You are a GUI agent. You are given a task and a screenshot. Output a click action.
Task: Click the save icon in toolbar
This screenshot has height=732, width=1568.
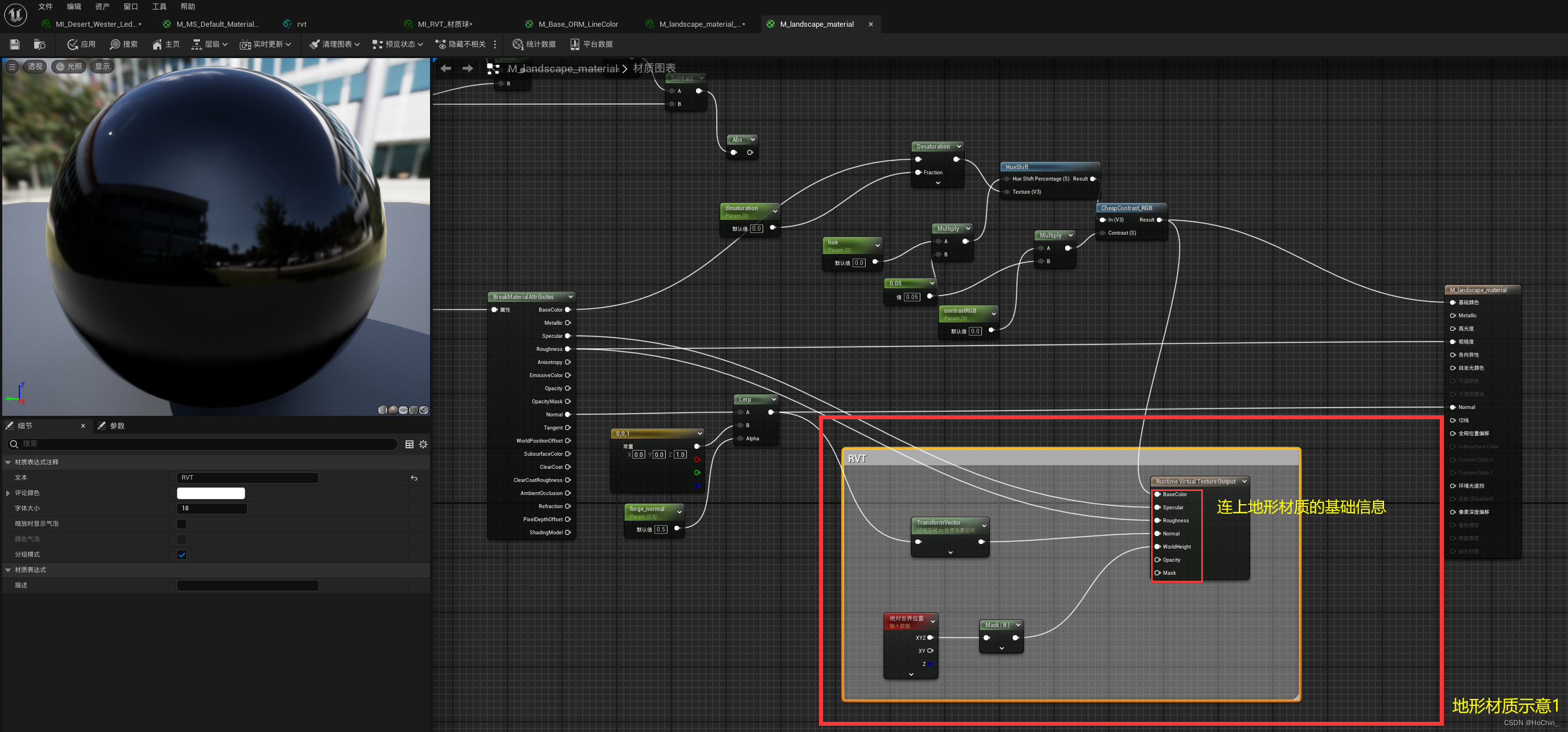tap(15, 44)
